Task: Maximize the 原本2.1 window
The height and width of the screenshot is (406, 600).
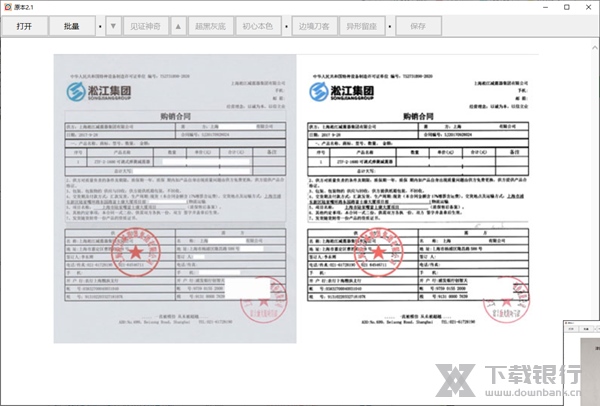Action: pos(567,7)
